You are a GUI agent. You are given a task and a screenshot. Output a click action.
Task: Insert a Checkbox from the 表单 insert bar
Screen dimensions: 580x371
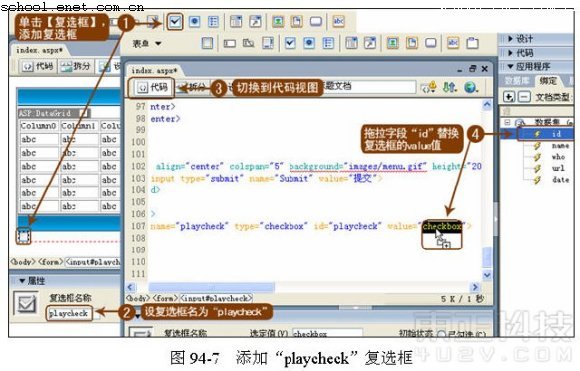coord(290,43)
